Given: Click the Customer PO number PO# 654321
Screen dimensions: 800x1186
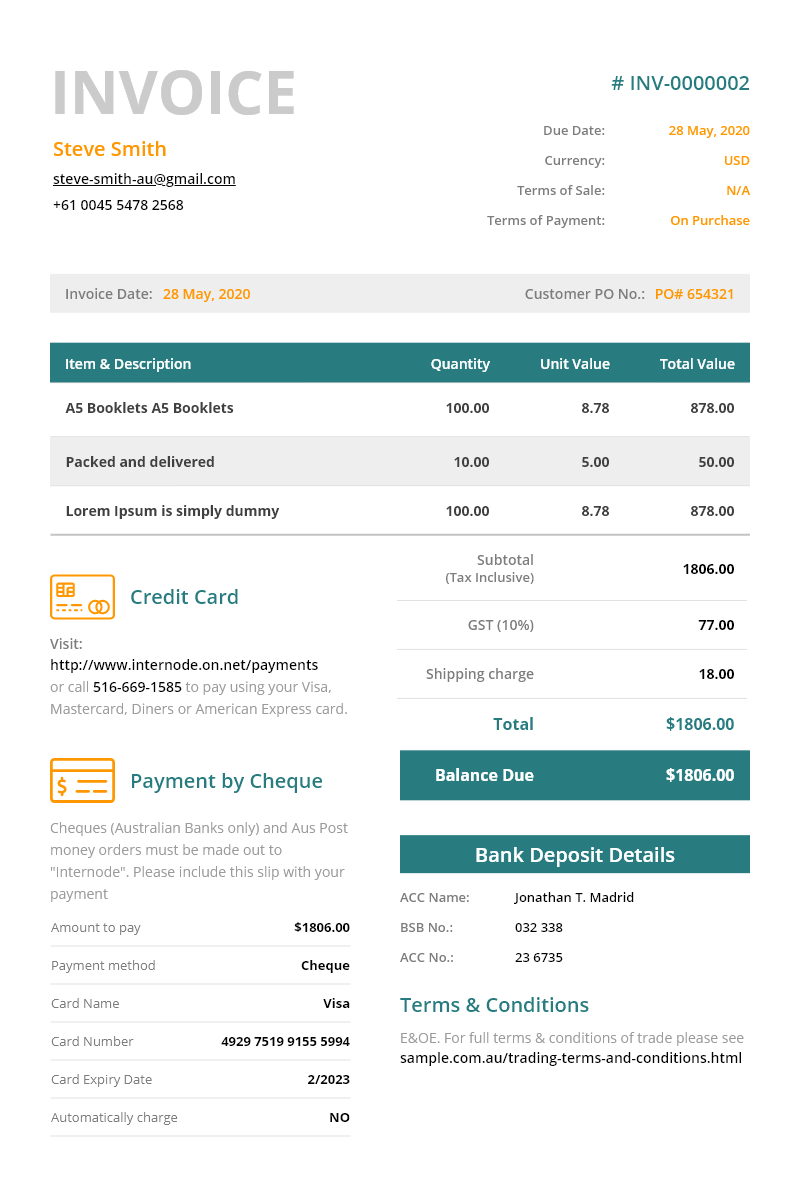Looking at the screenshot, I should [x=694, y=294].
